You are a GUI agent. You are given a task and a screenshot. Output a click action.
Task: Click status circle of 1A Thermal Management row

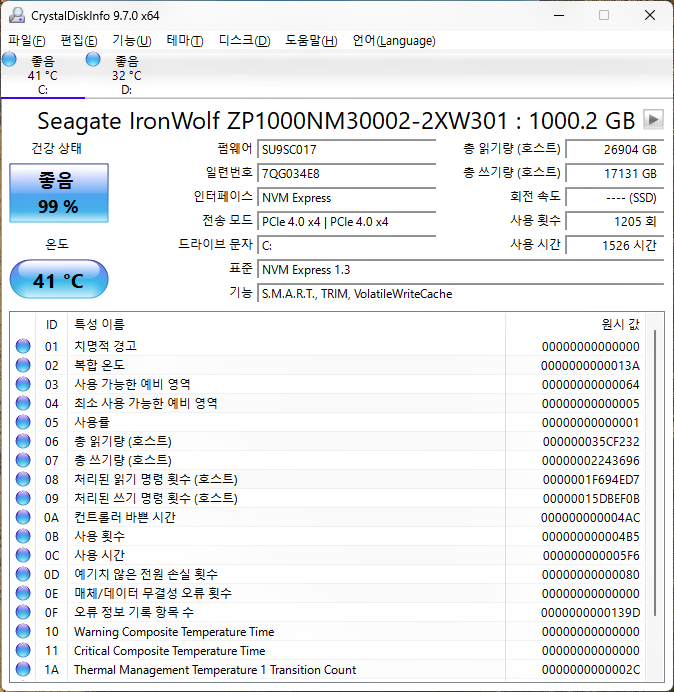23,669
